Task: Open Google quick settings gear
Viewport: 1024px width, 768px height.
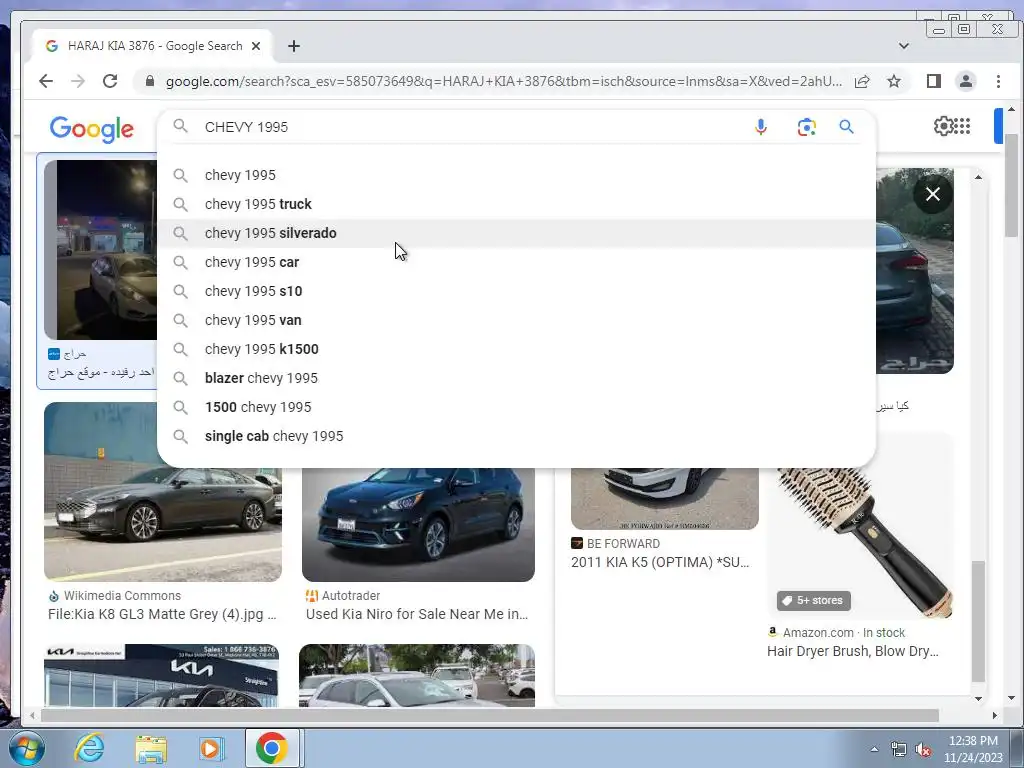Action: click(943, 125)
